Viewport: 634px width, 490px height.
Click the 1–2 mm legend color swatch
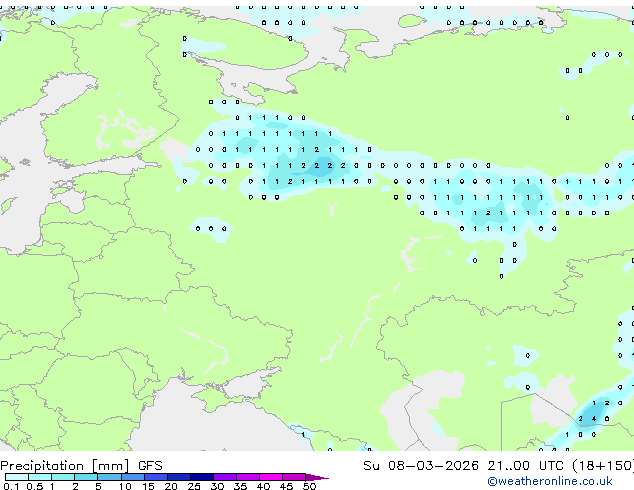(x=63, y=477)
